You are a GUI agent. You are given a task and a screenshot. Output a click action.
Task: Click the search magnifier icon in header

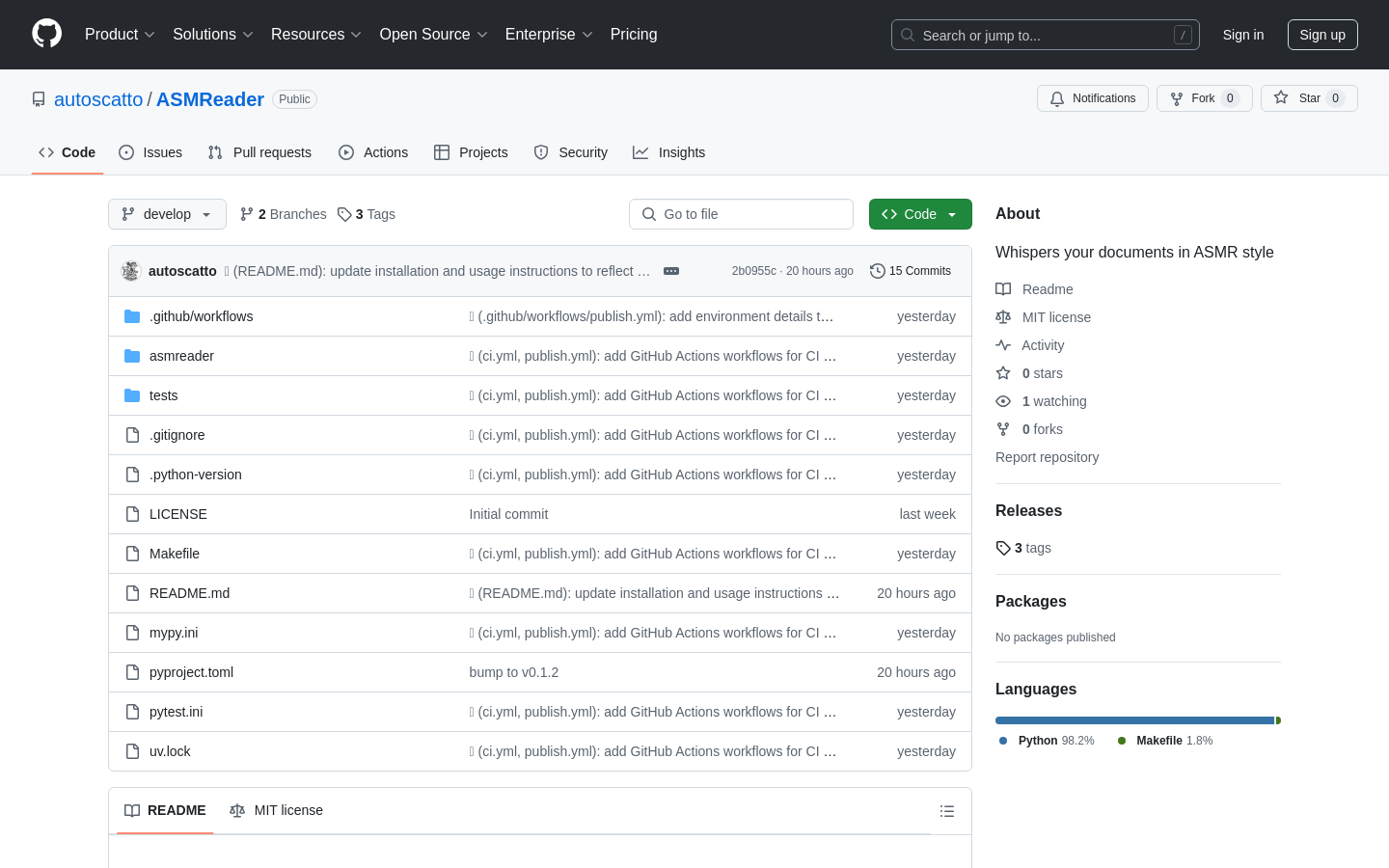[908, 35]
